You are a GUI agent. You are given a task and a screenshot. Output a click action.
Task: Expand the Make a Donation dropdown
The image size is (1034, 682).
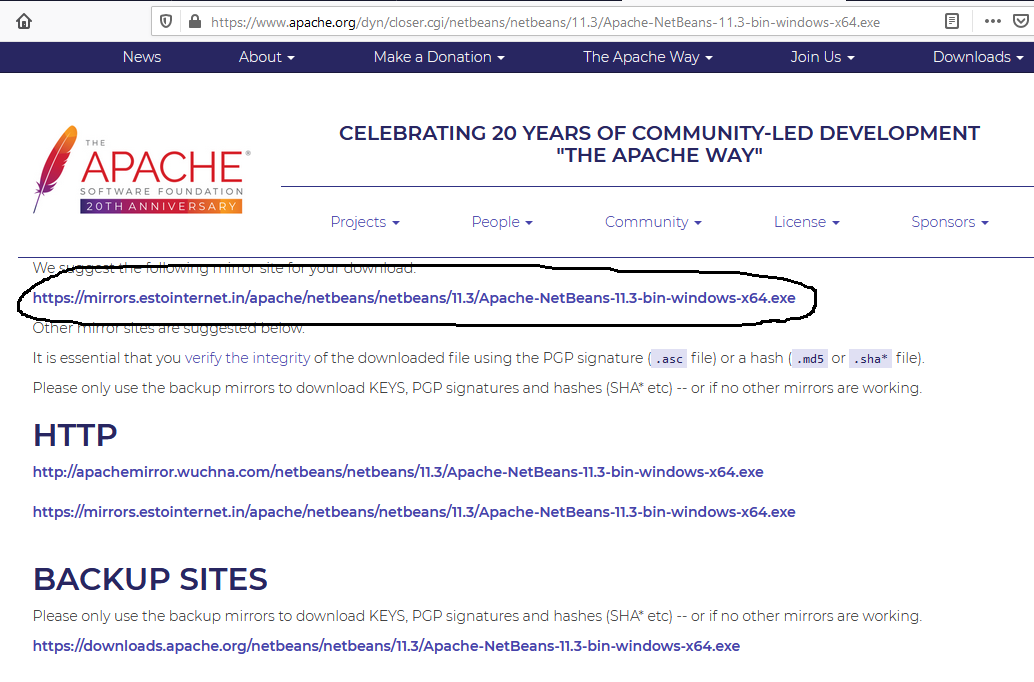tap(439, 57)
